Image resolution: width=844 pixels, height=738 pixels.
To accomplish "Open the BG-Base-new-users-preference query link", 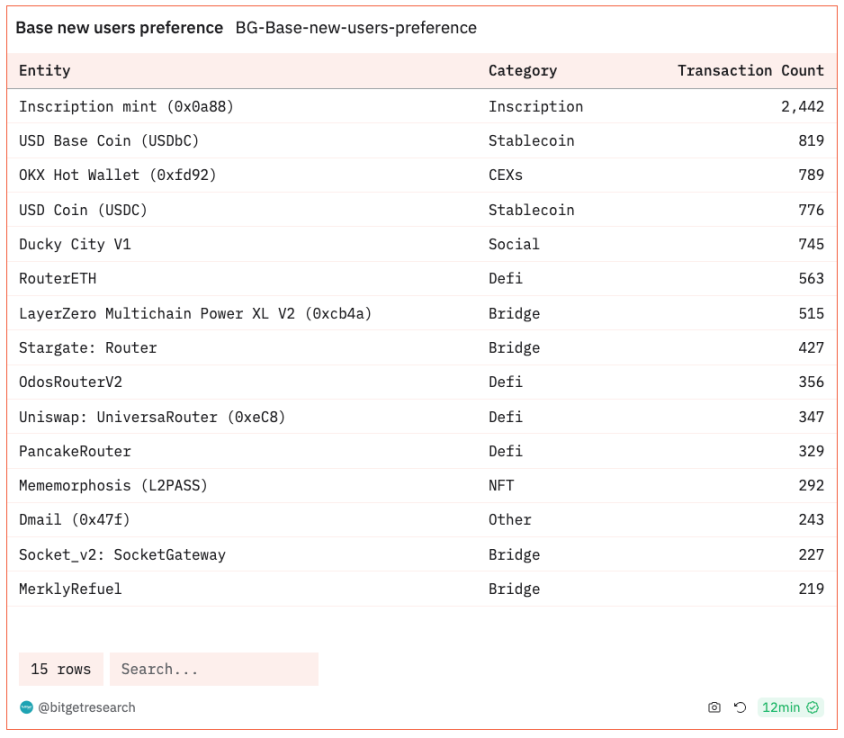I will (x=356, y=28).
